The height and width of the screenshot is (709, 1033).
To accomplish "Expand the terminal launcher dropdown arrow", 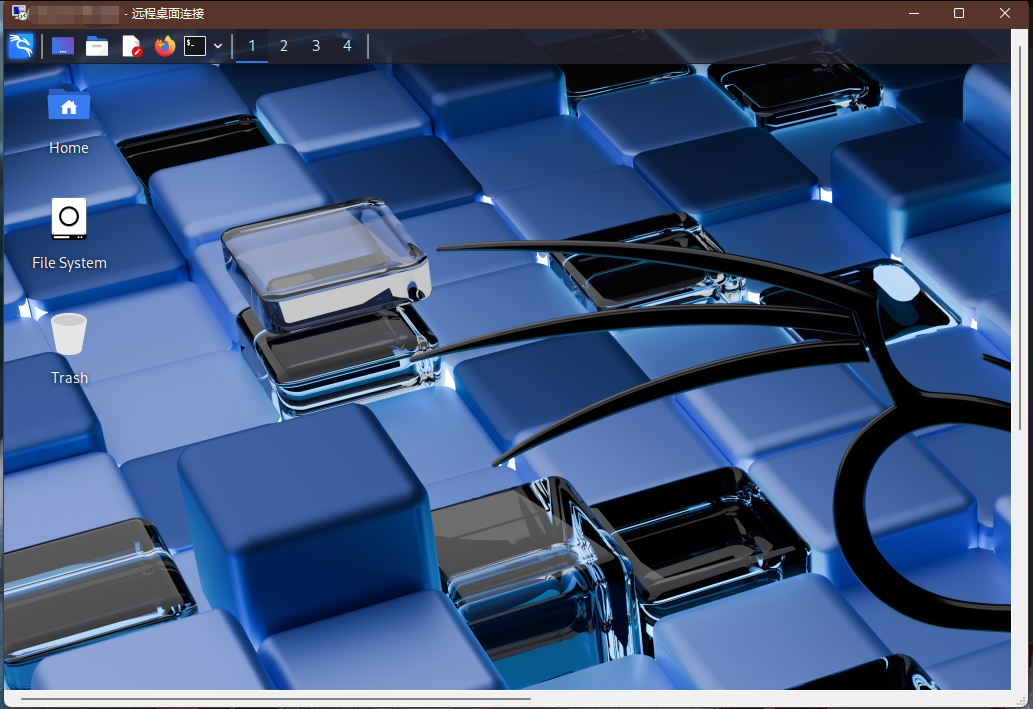I will (x=218, y=46).
